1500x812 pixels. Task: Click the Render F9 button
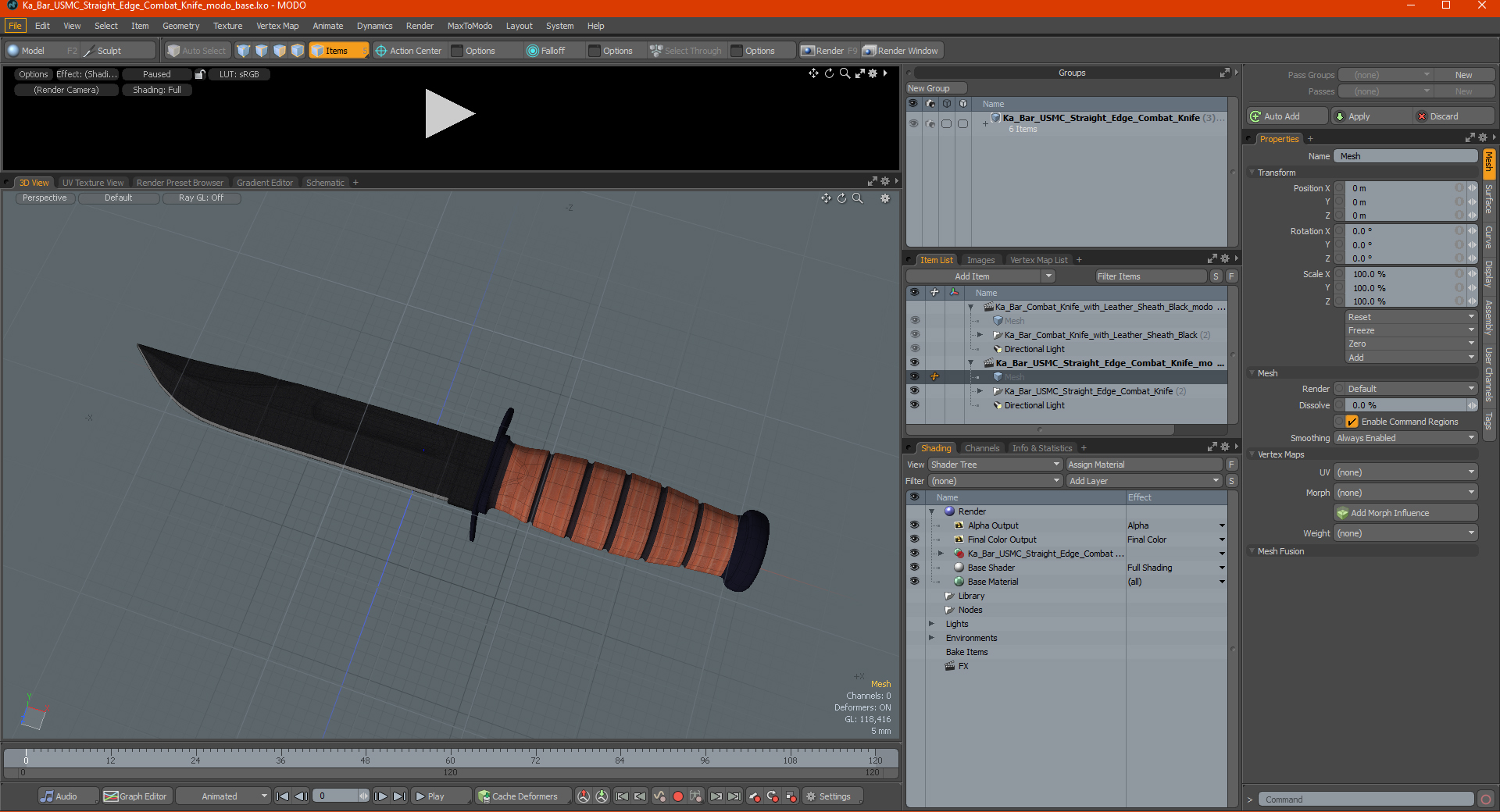coord(829,51)
